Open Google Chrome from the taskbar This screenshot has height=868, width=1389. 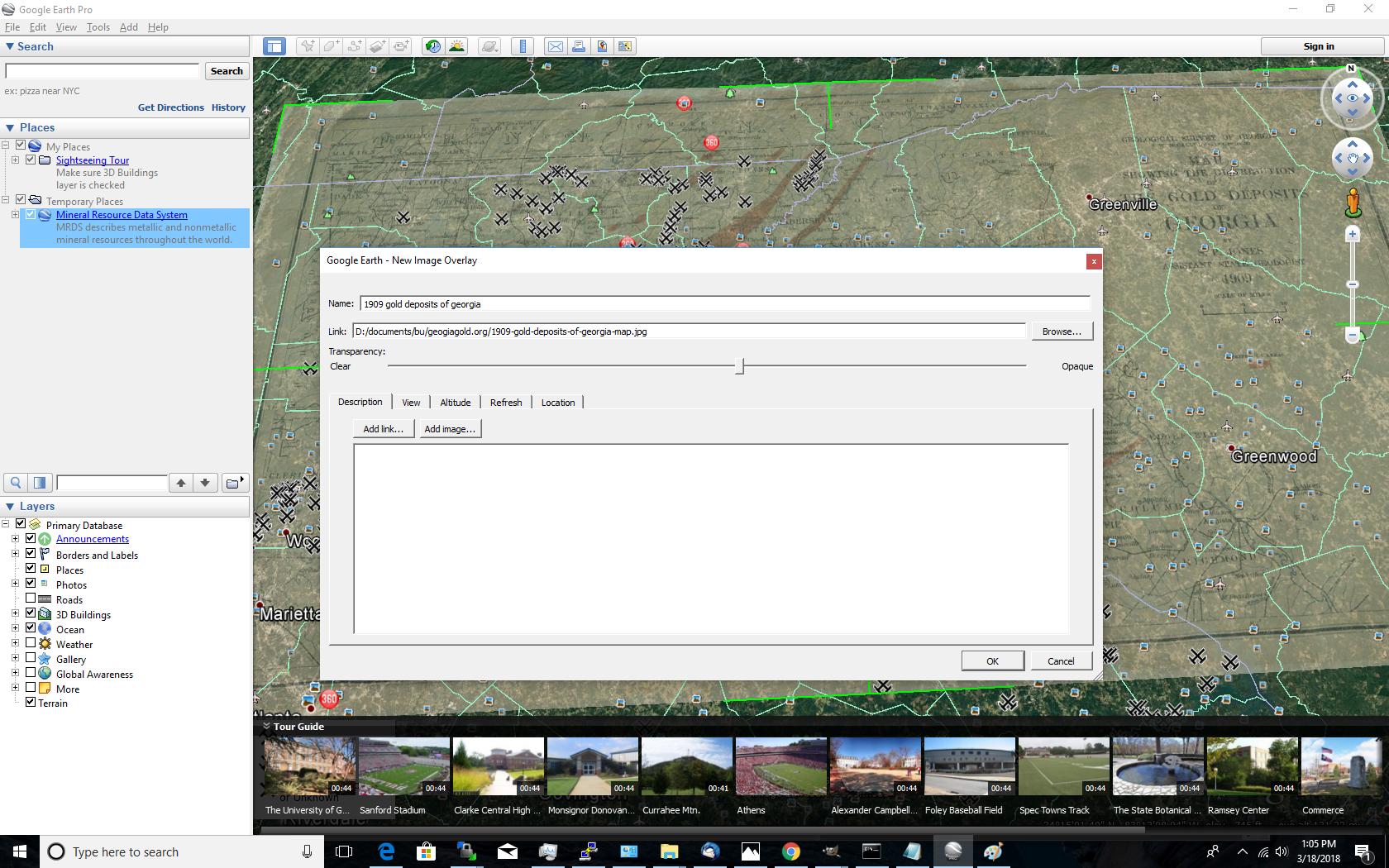(790, 851)
